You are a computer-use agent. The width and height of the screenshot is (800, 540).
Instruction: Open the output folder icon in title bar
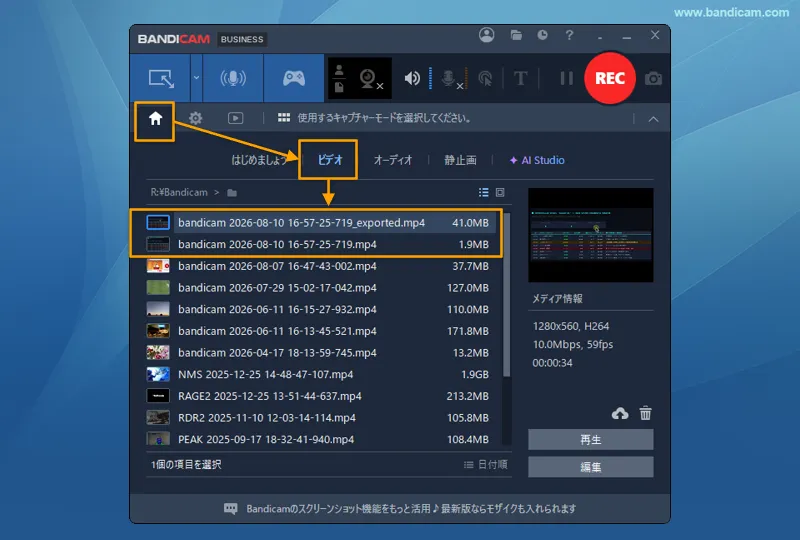516,35
